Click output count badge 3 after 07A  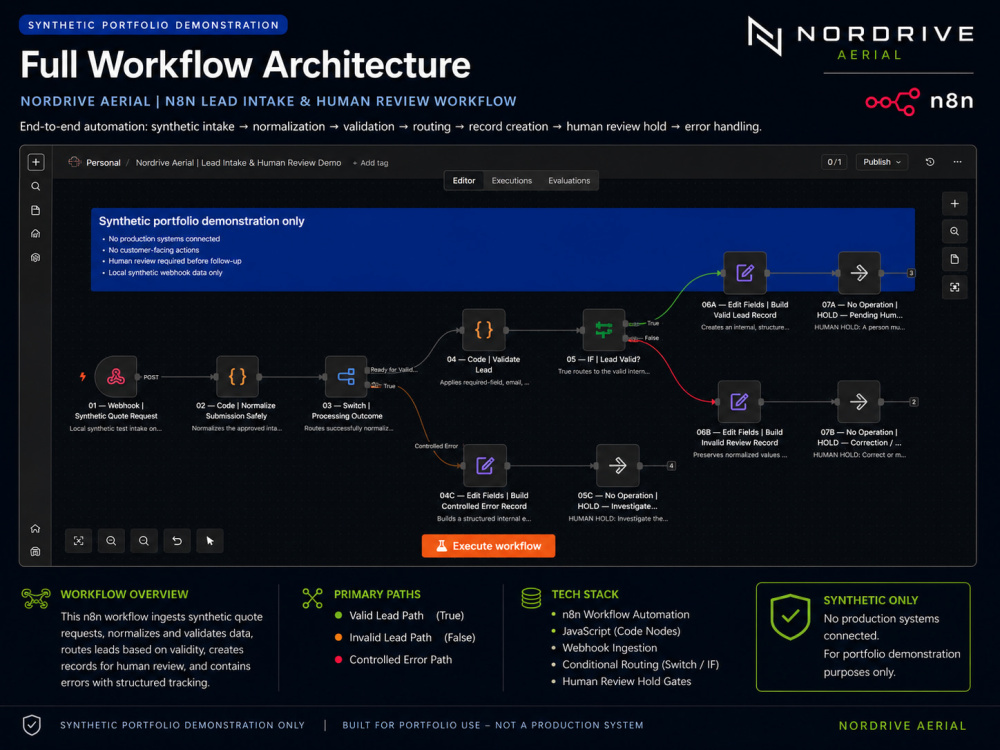tap(911, 273)
